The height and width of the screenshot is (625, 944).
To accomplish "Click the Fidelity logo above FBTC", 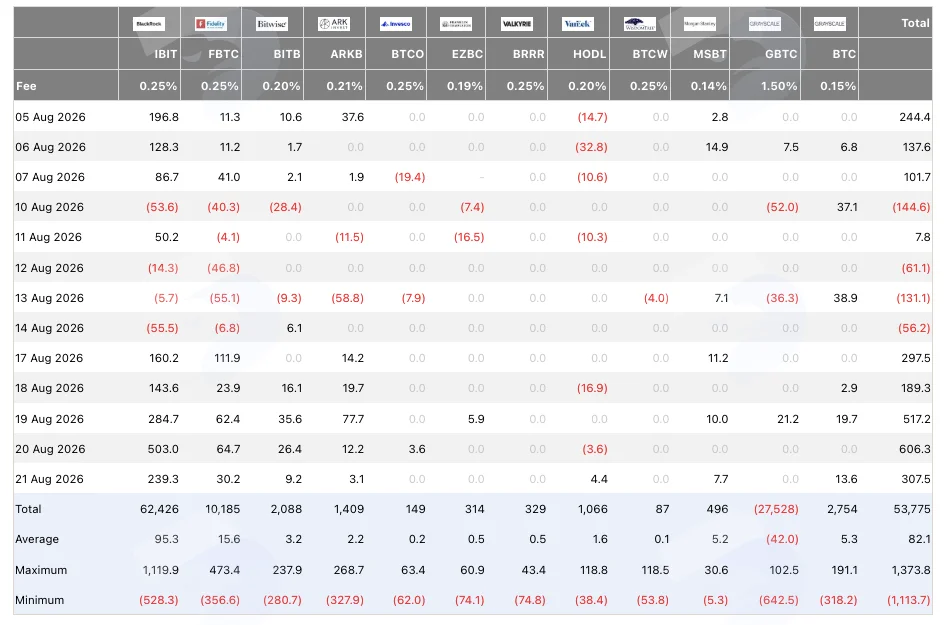I will (211, 23).
